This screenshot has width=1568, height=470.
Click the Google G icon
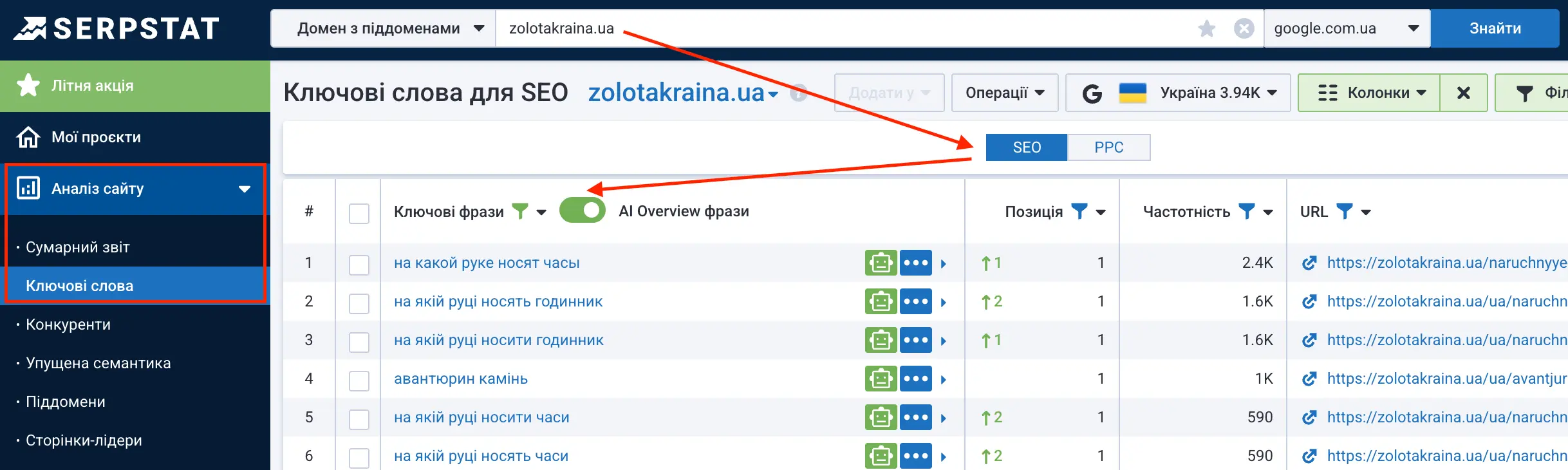pyautogui.click(x=1092, y=93)
